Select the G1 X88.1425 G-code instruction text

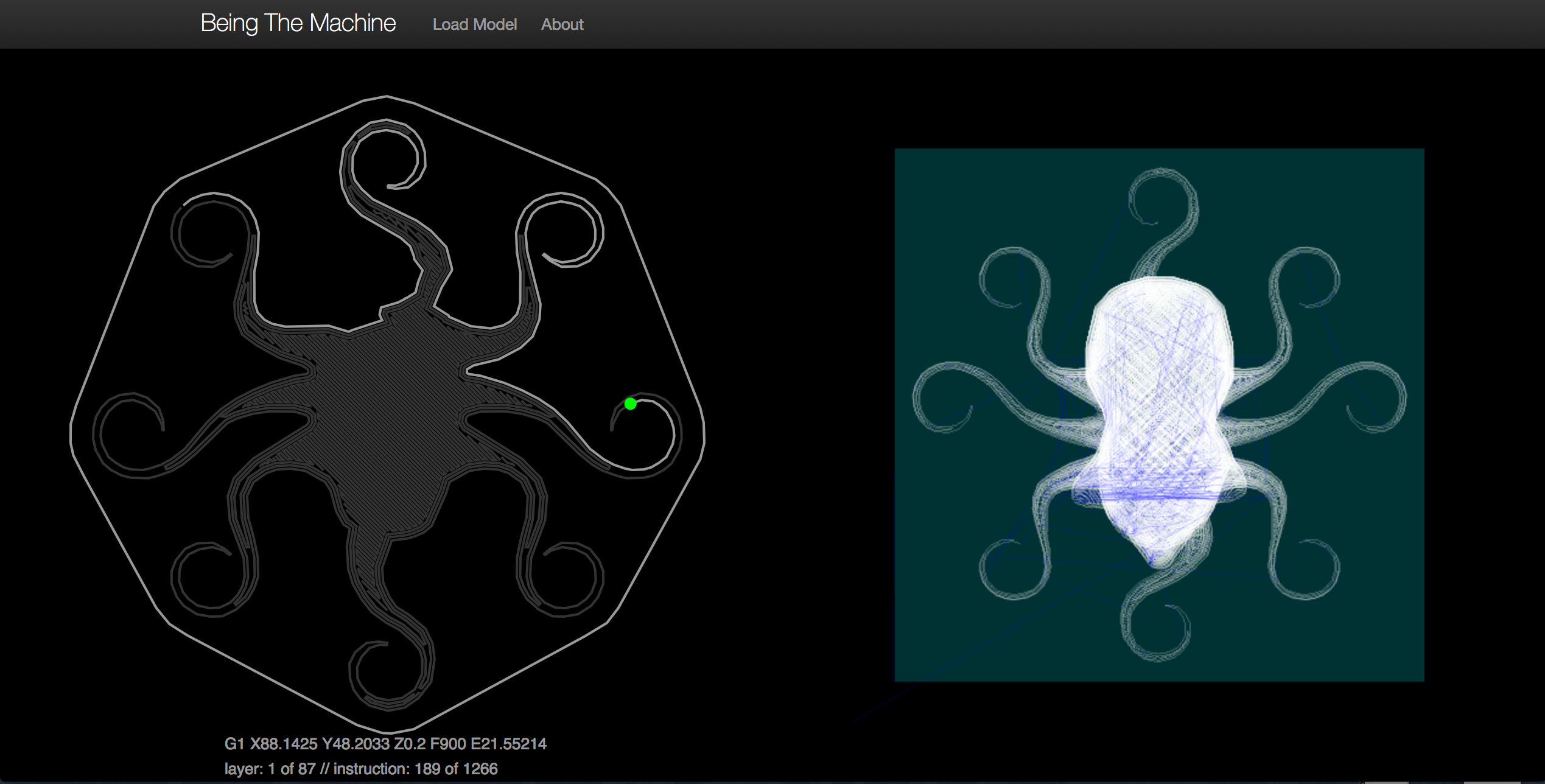point(385,744)
